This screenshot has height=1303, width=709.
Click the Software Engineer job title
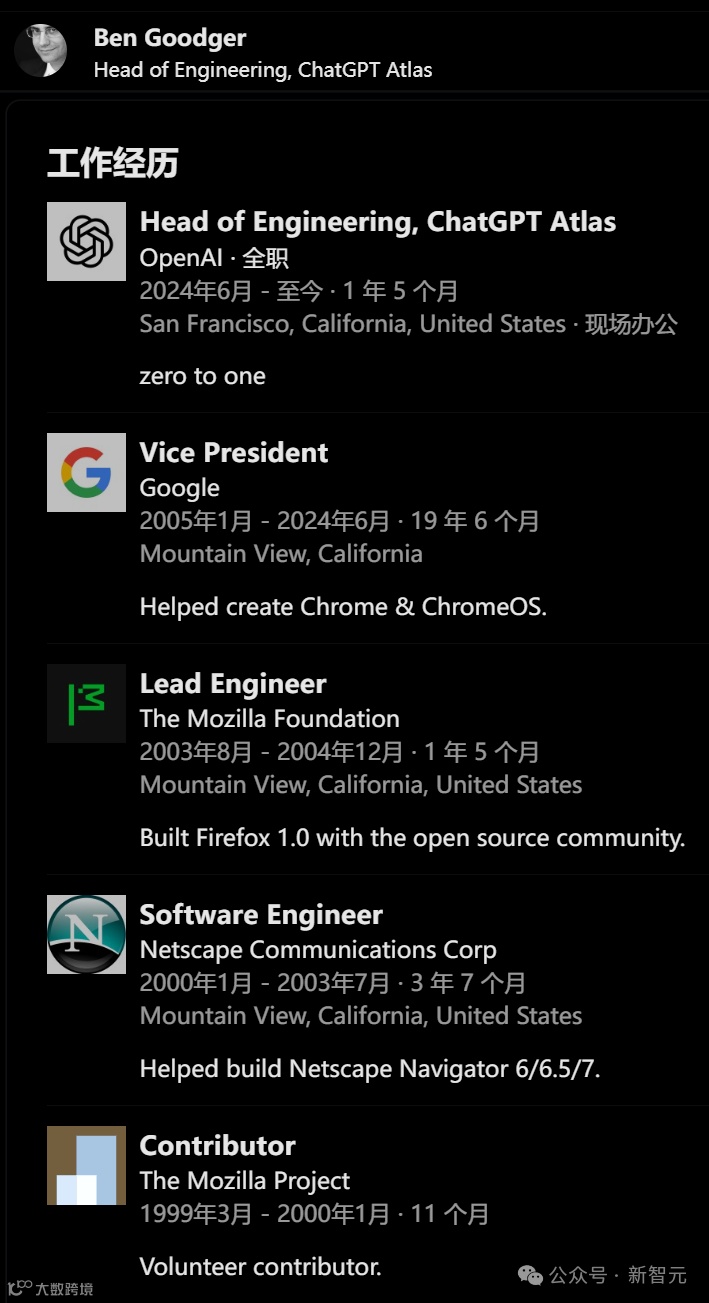coord(261,915)
